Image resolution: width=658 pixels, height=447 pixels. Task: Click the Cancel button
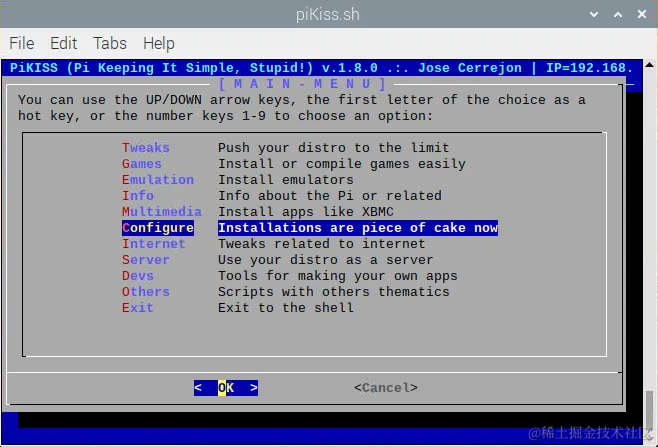[386, 387]
